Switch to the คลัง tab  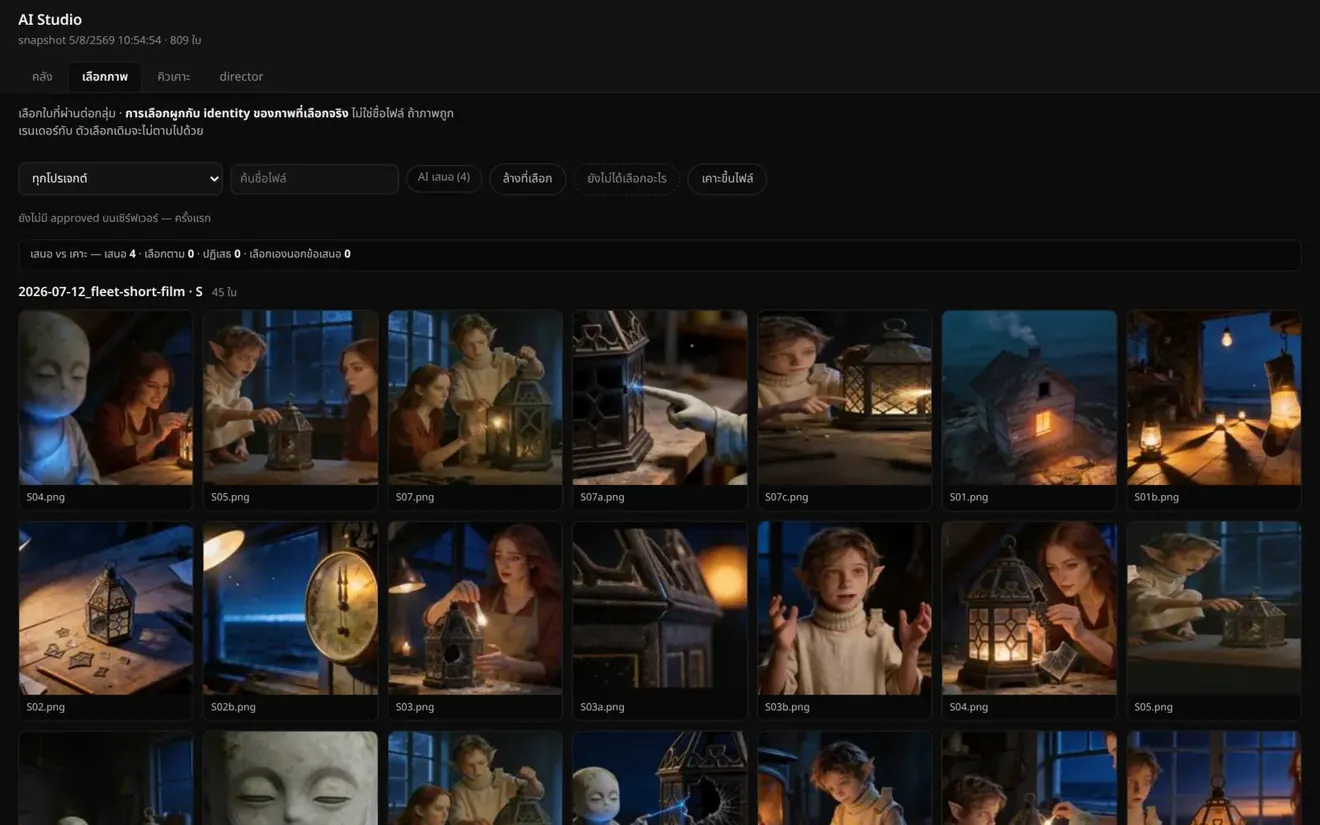[x=42, y=77]
